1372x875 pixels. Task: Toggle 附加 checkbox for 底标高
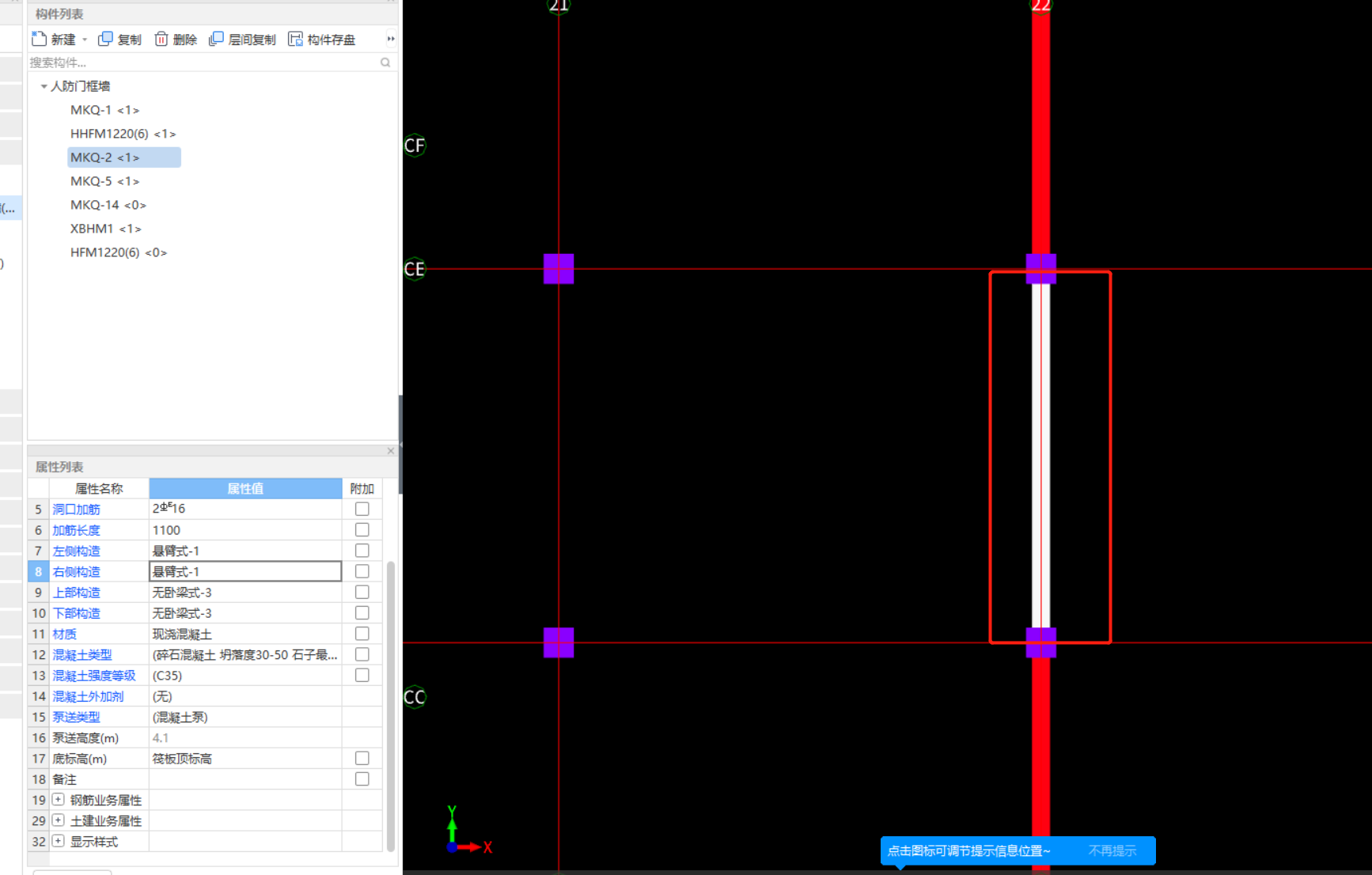coord(362,758)
